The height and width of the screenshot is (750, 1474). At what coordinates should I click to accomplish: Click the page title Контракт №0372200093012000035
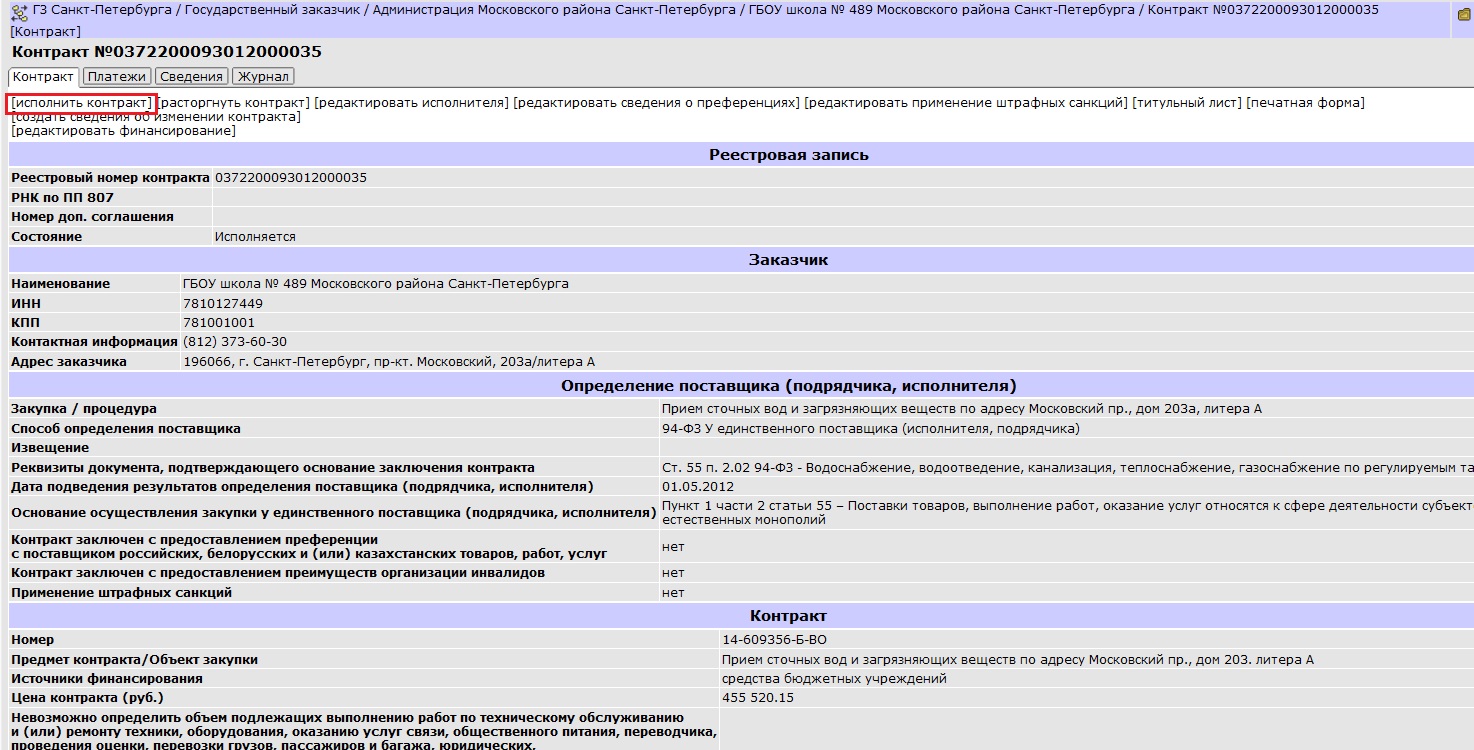click(x=167, y=52)
